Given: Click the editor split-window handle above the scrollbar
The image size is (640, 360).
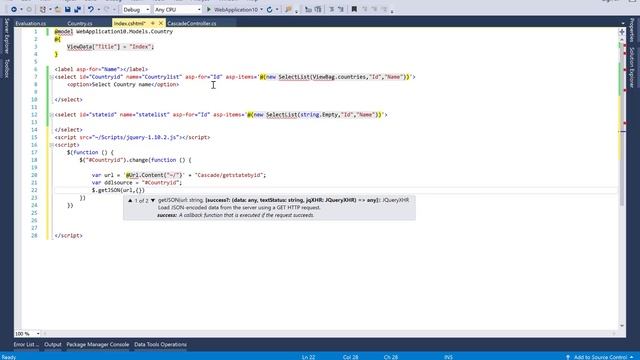Looking at the screenshot, I should [622, 31].
